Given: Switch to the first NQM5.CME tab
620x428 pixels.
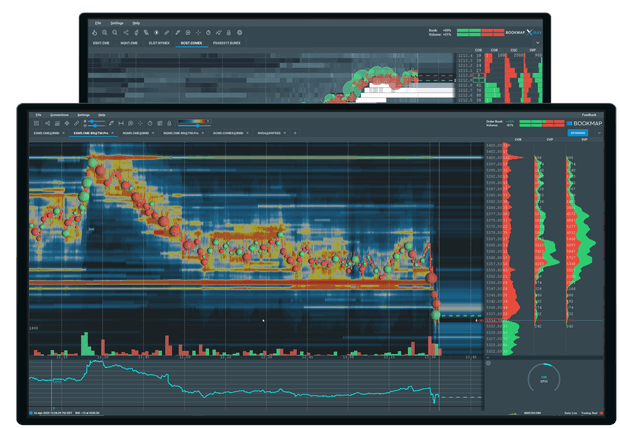Looking at the screenshot, I should [136, 133].
